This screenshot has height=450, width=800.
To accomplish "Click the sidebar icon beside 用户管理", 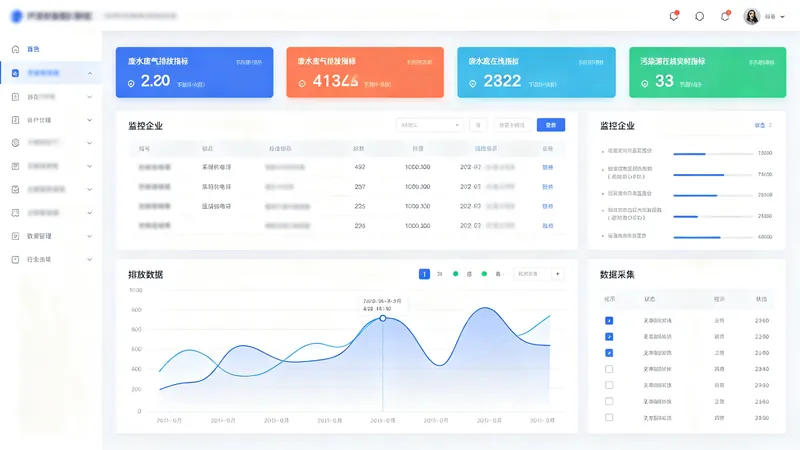I will [x=15, y=120].
